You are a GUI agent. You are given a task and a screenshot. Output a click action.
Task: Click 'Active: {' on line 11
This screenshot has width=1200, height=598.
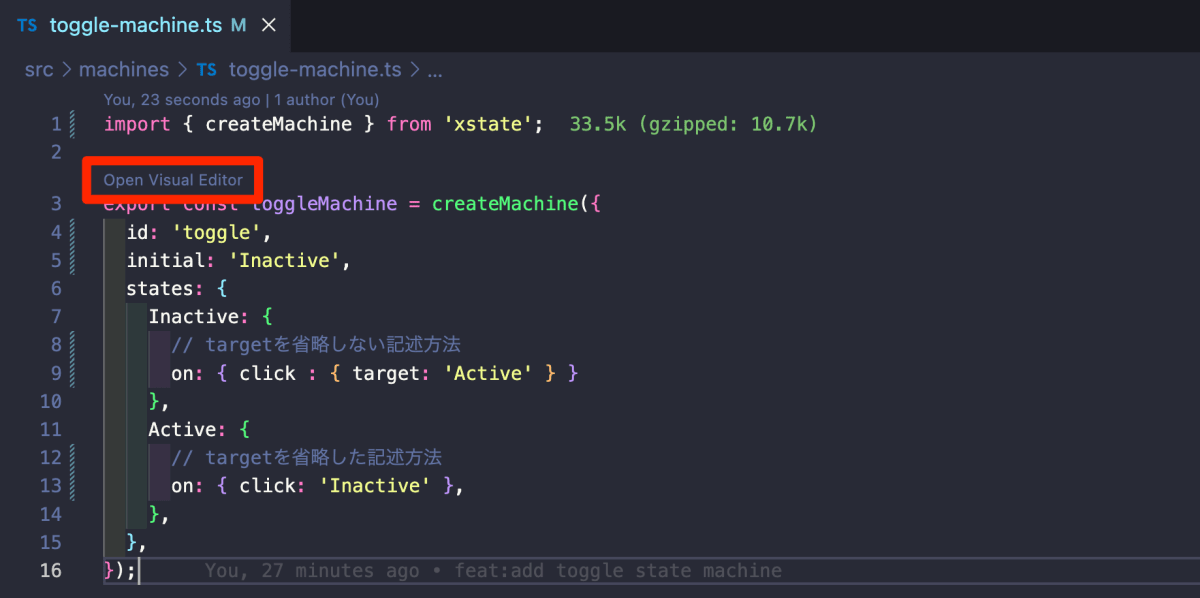tap(199, 429)
